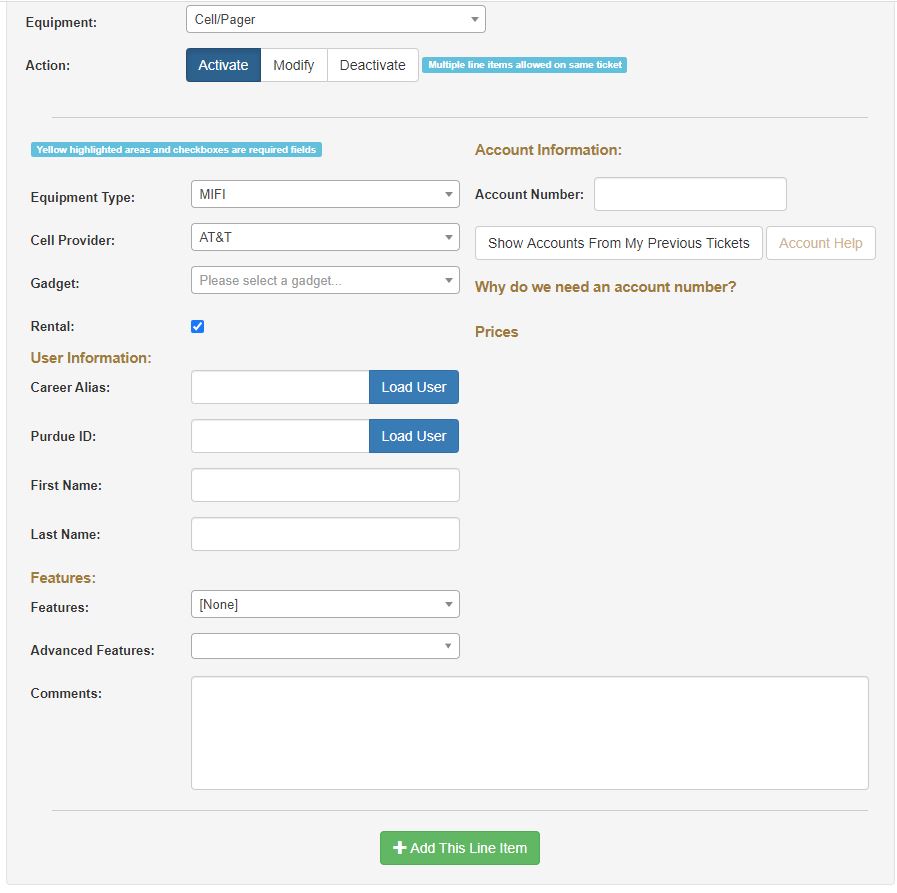
Task: Open the Advanced Features dropdown
Action: 325,646
